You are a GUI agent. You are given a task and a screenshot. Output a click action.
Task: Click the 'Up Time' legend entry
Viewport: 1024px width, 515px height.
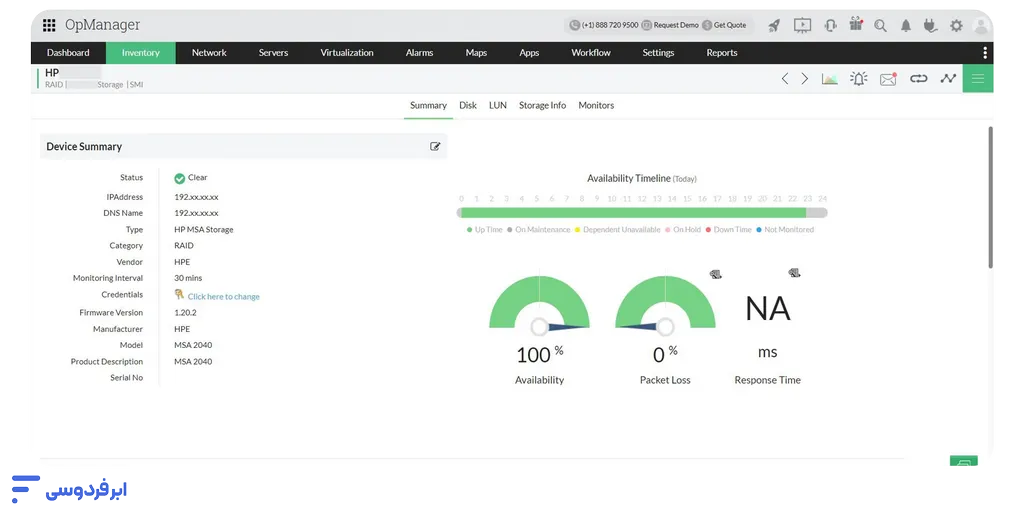(x=485, y=230)
